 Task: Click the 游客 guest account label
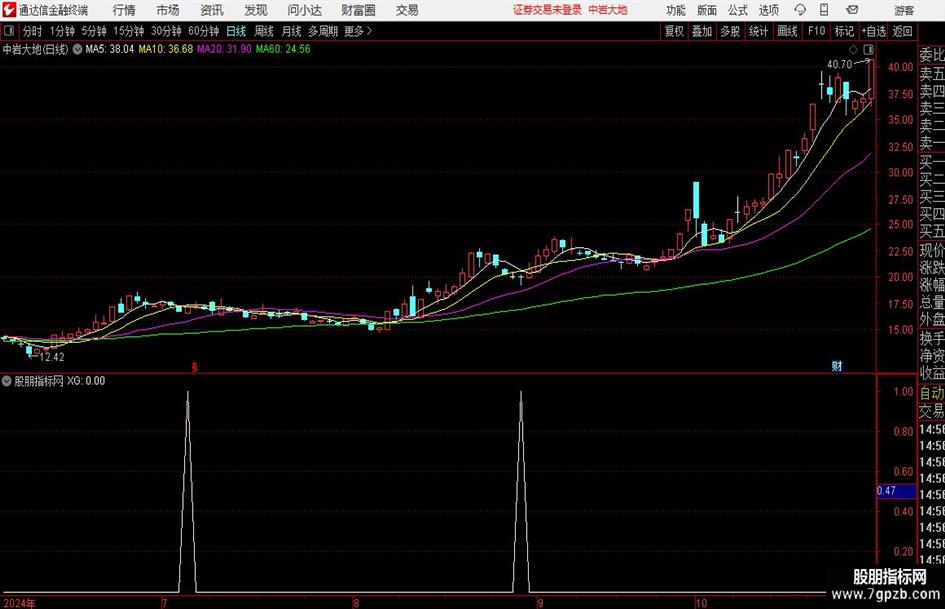903,10
